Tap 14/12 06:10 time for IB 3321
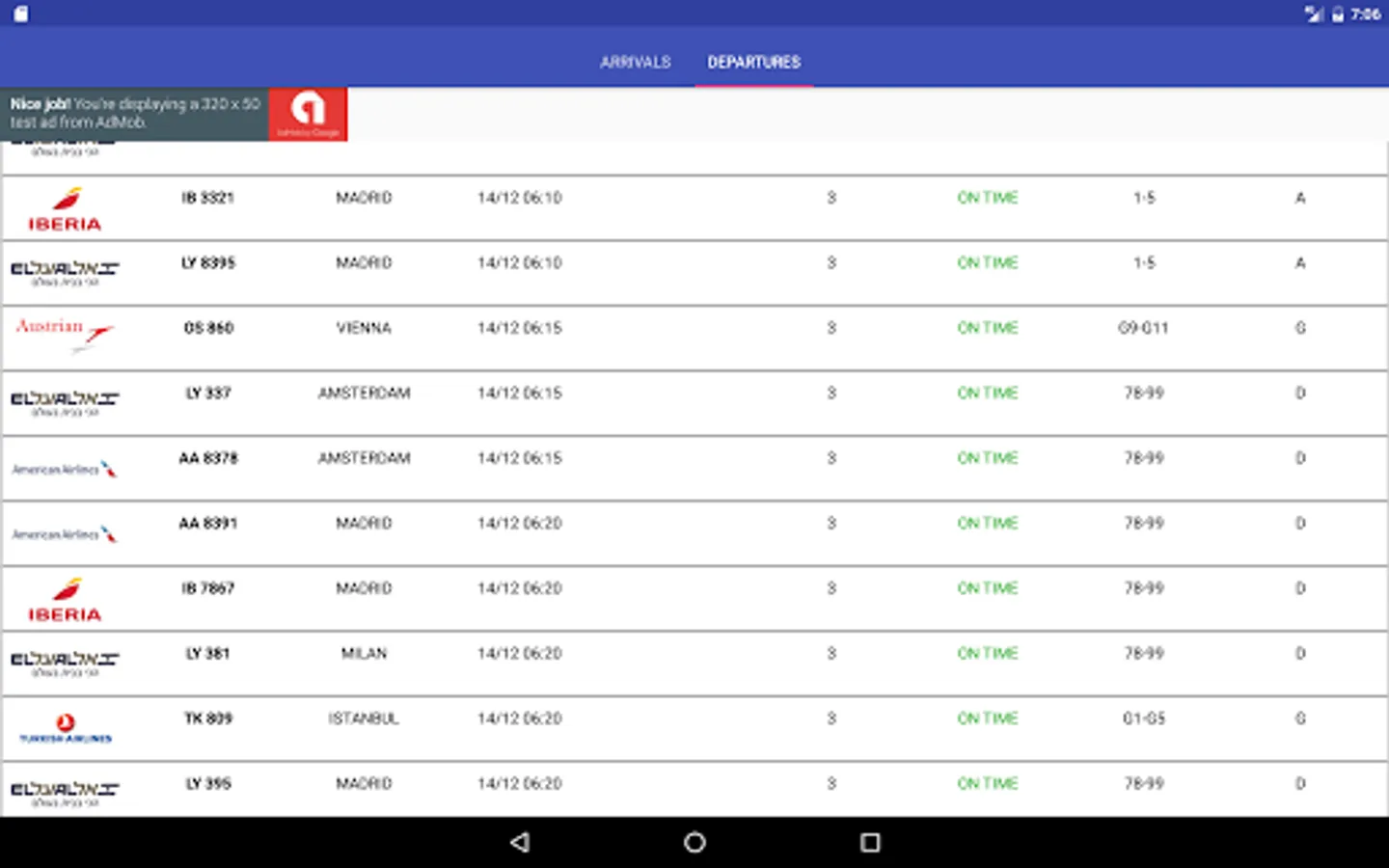This screenshot has height=868, width=1389. pyautogui.click(x=519, y=198)
